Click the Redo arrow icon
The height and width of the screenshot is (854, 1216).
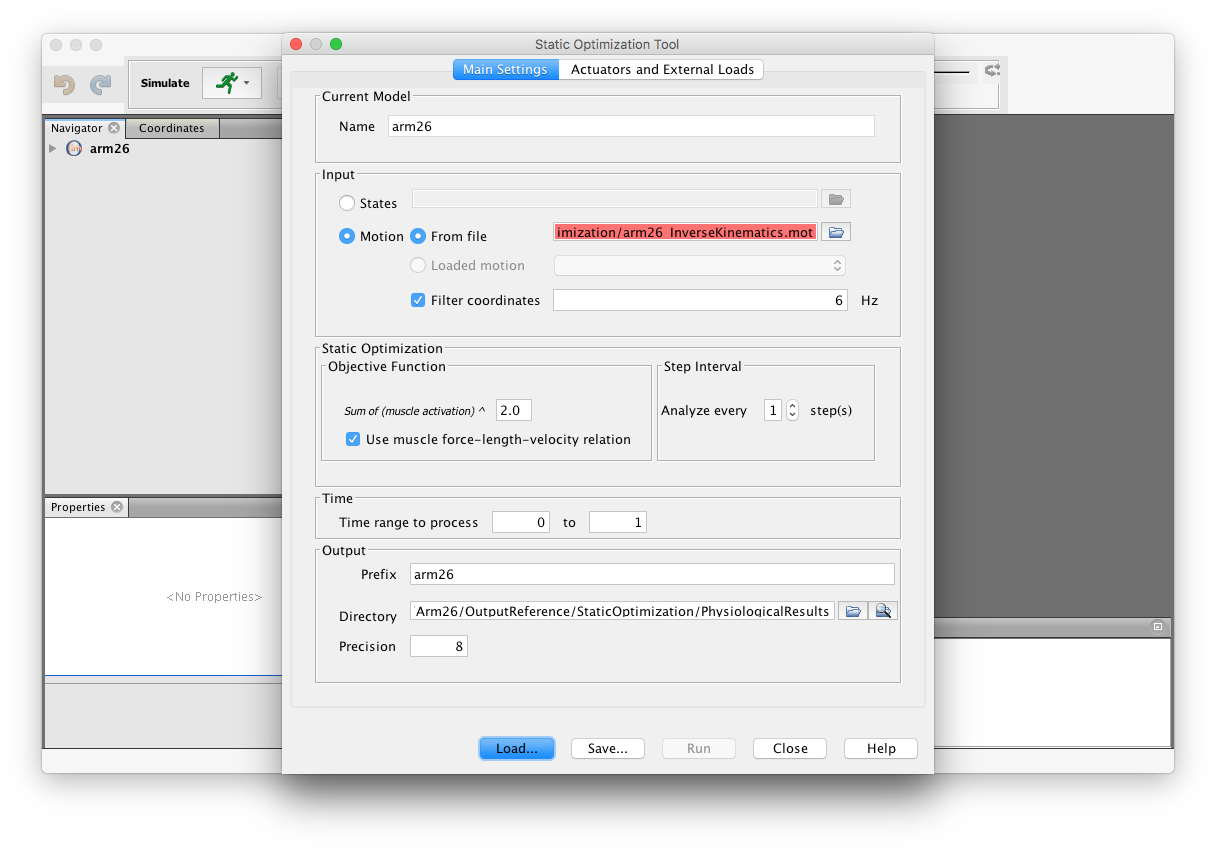(98, 84)
